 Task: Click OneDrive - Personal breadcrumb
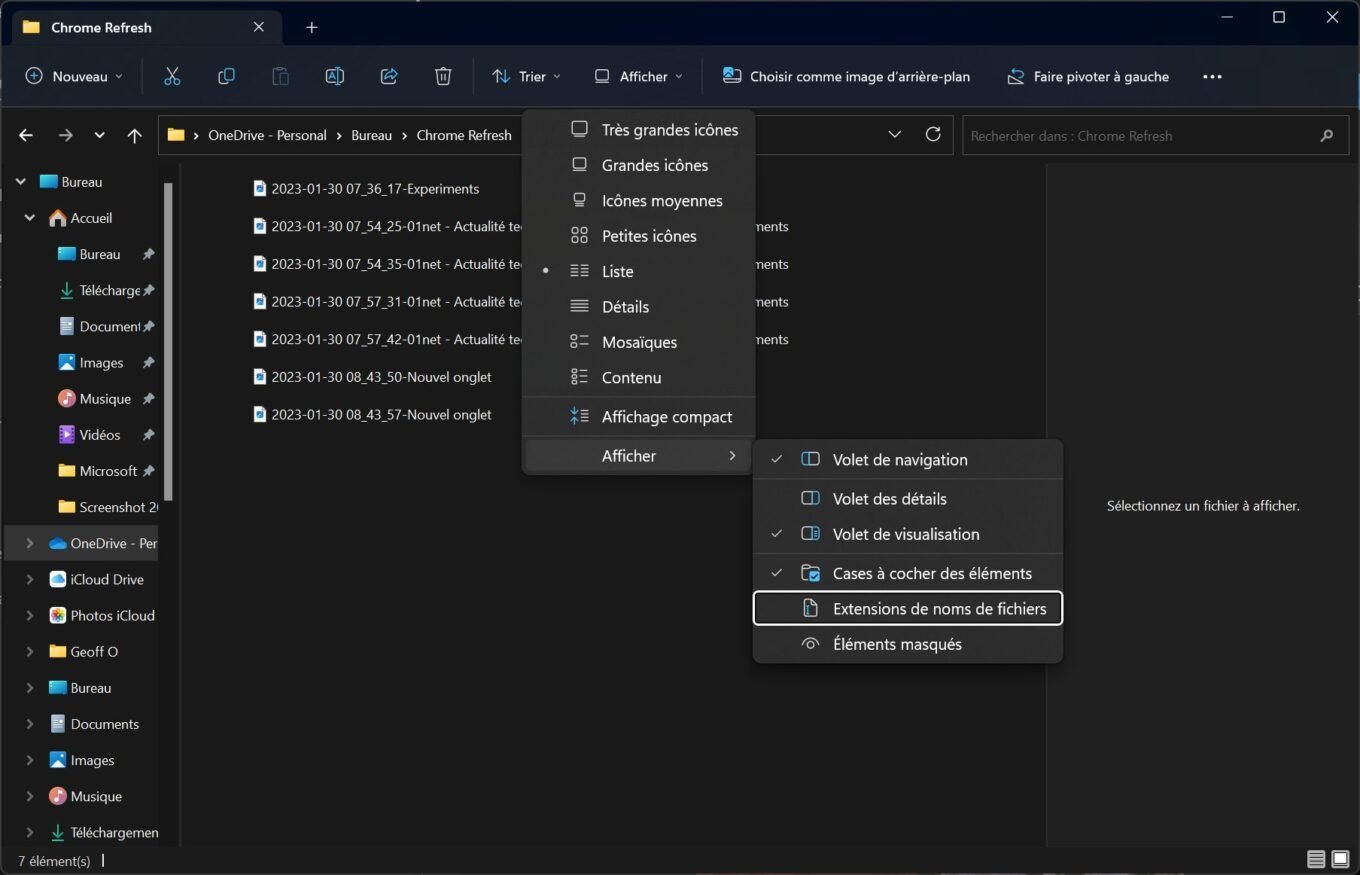point(267,135)
